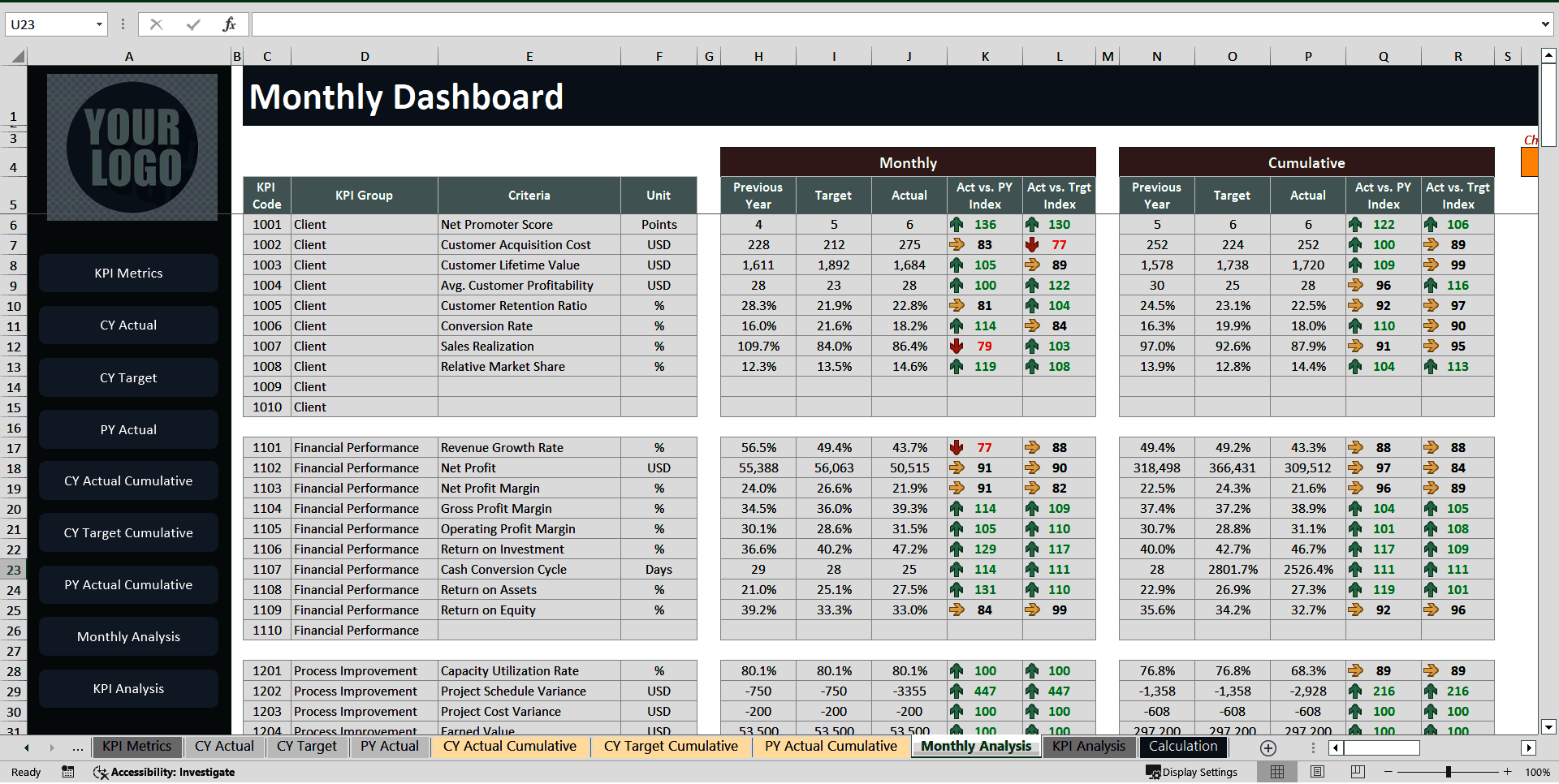Select row 23 header
The height and width of the screenshot is (784, 1559).
pos(14,570)
